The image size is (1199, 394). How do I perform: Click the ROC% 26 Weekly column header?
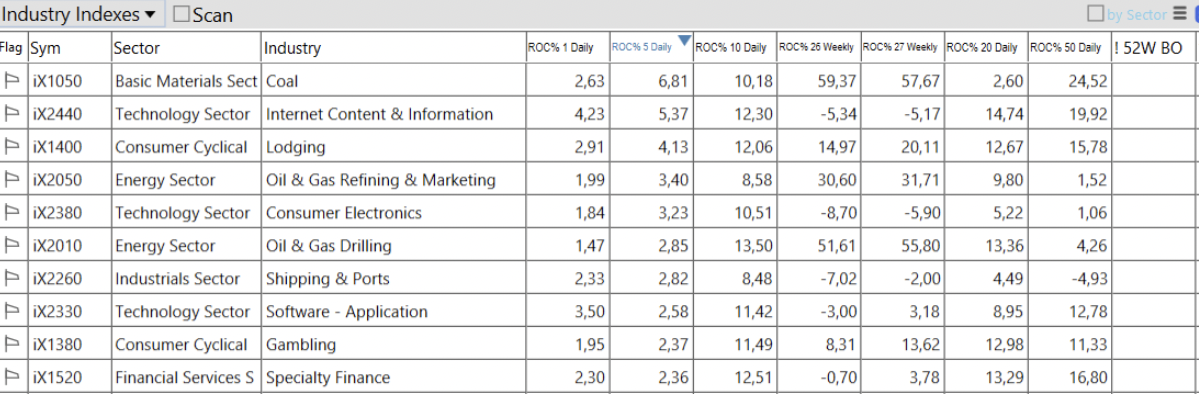pyautogui.click(x=819, y=47)
